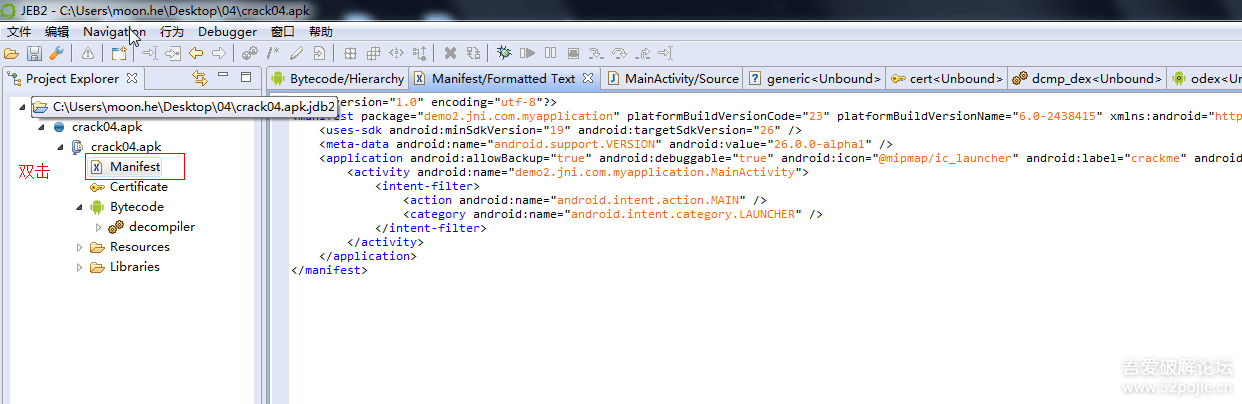Click the pencil rename toolbar icon

[296, 53]
